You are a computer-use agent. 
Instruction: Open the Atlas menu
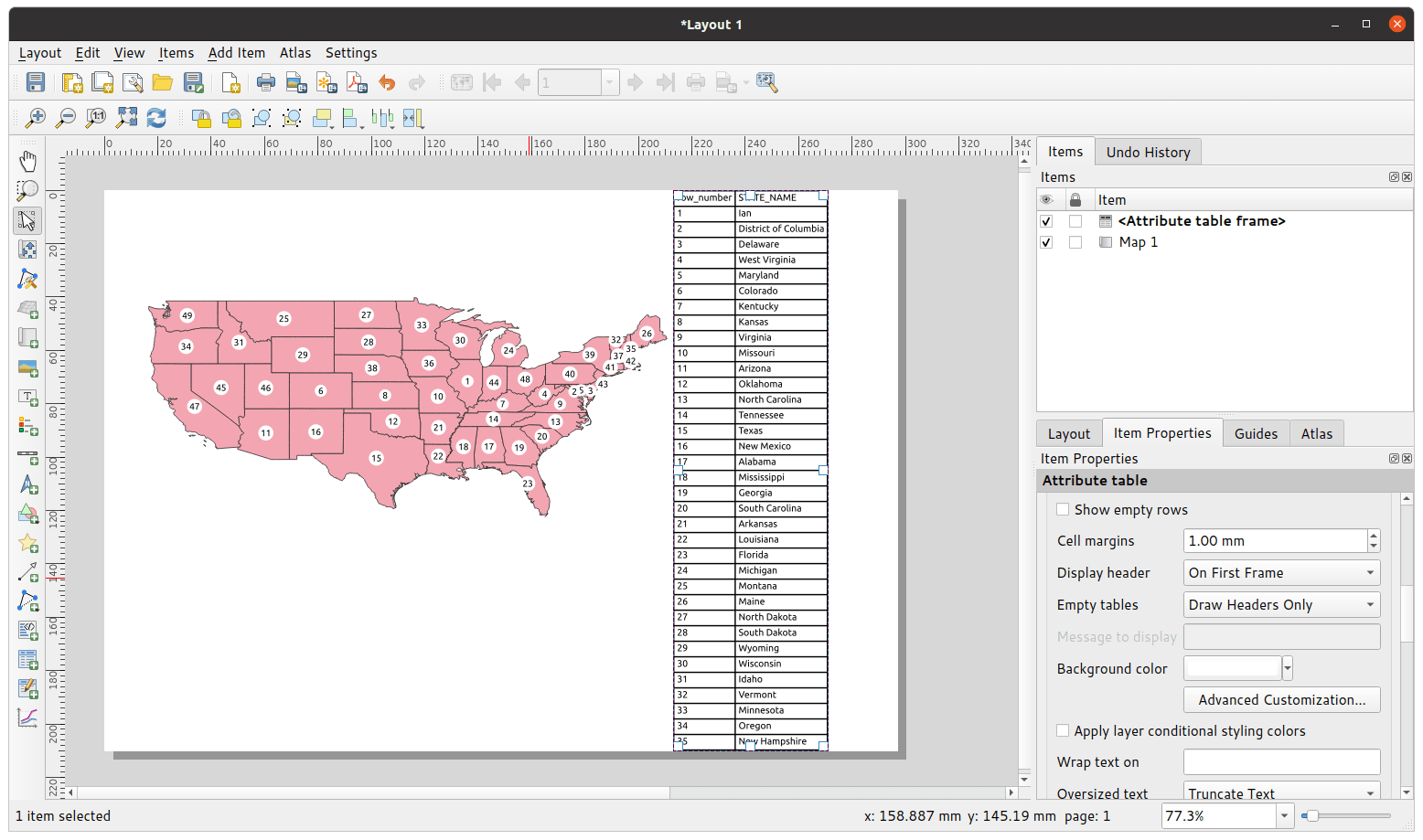pyautogui.click(x=295, y=53)
